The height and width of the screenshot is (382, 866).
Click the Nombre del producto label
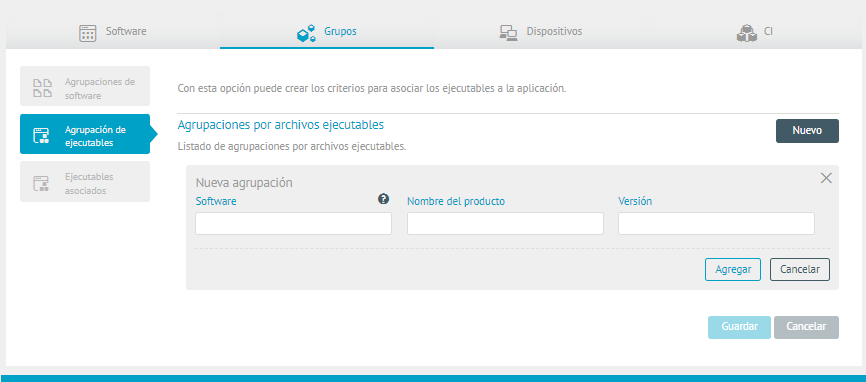tap(456, 201)
